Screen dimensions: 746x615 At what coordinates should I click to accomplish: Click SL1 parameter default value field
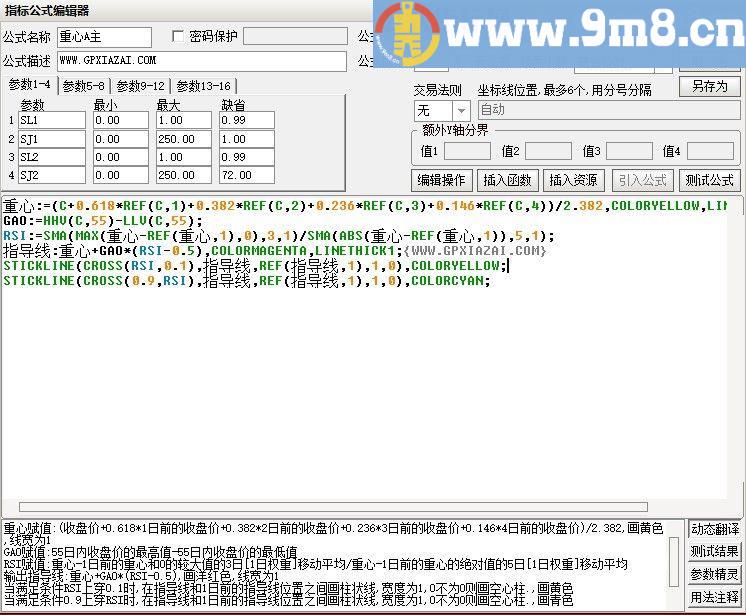[246, 121]
